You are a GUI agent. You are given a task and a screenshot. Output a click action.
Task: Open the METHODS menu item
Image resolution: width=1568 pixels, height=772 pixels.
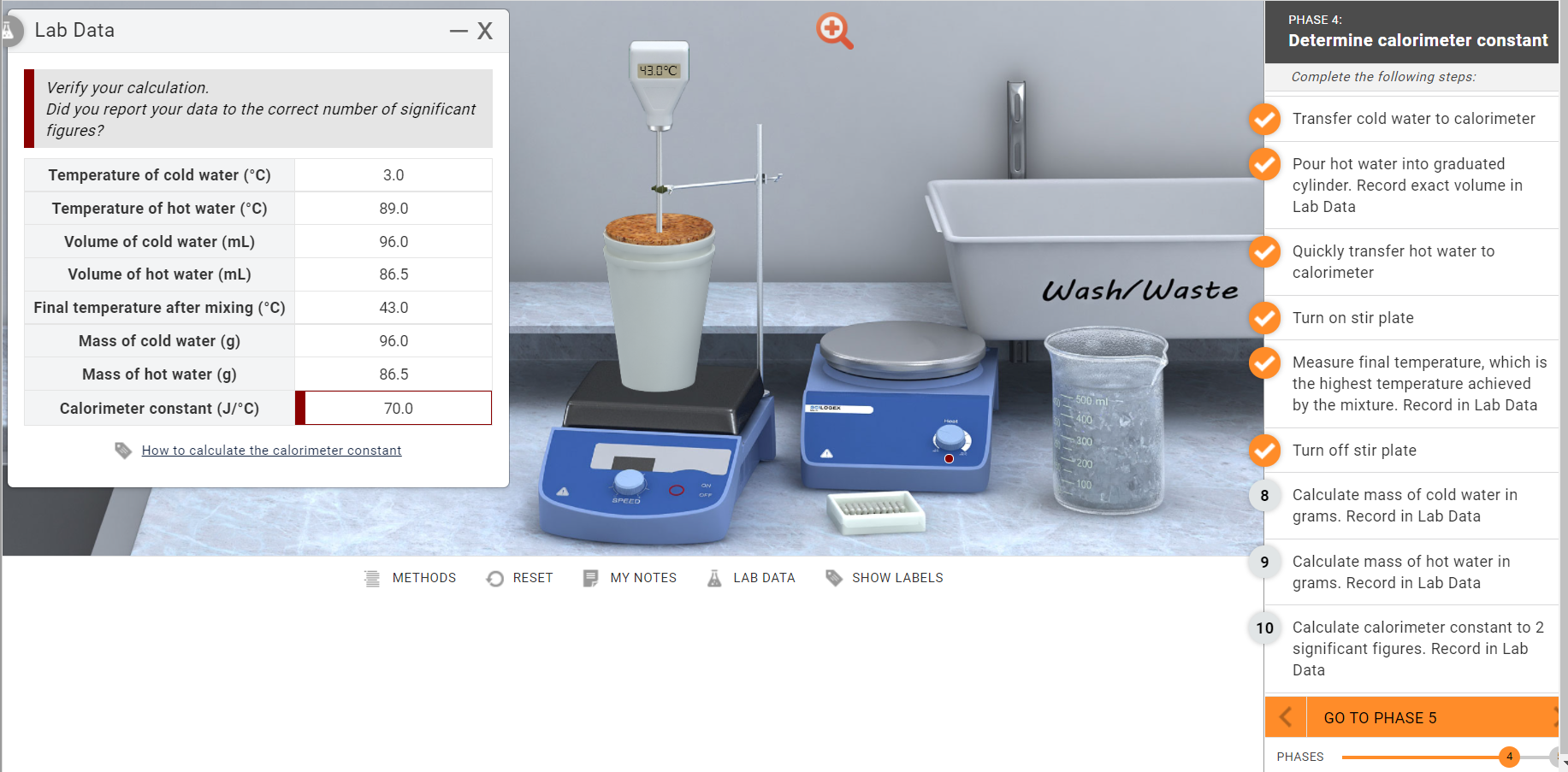[x=423, y=578]
